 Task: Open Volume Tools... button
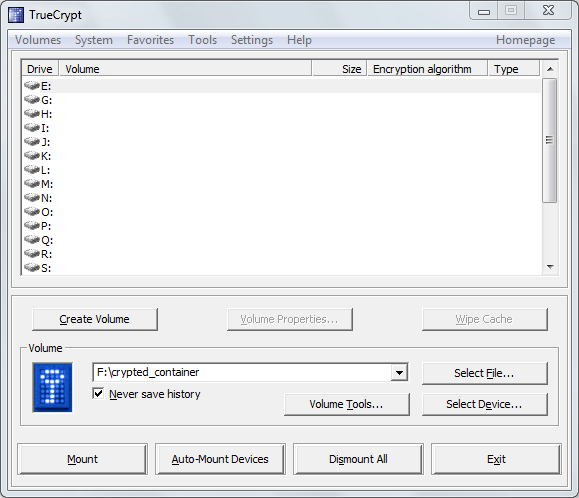(347, 404)
